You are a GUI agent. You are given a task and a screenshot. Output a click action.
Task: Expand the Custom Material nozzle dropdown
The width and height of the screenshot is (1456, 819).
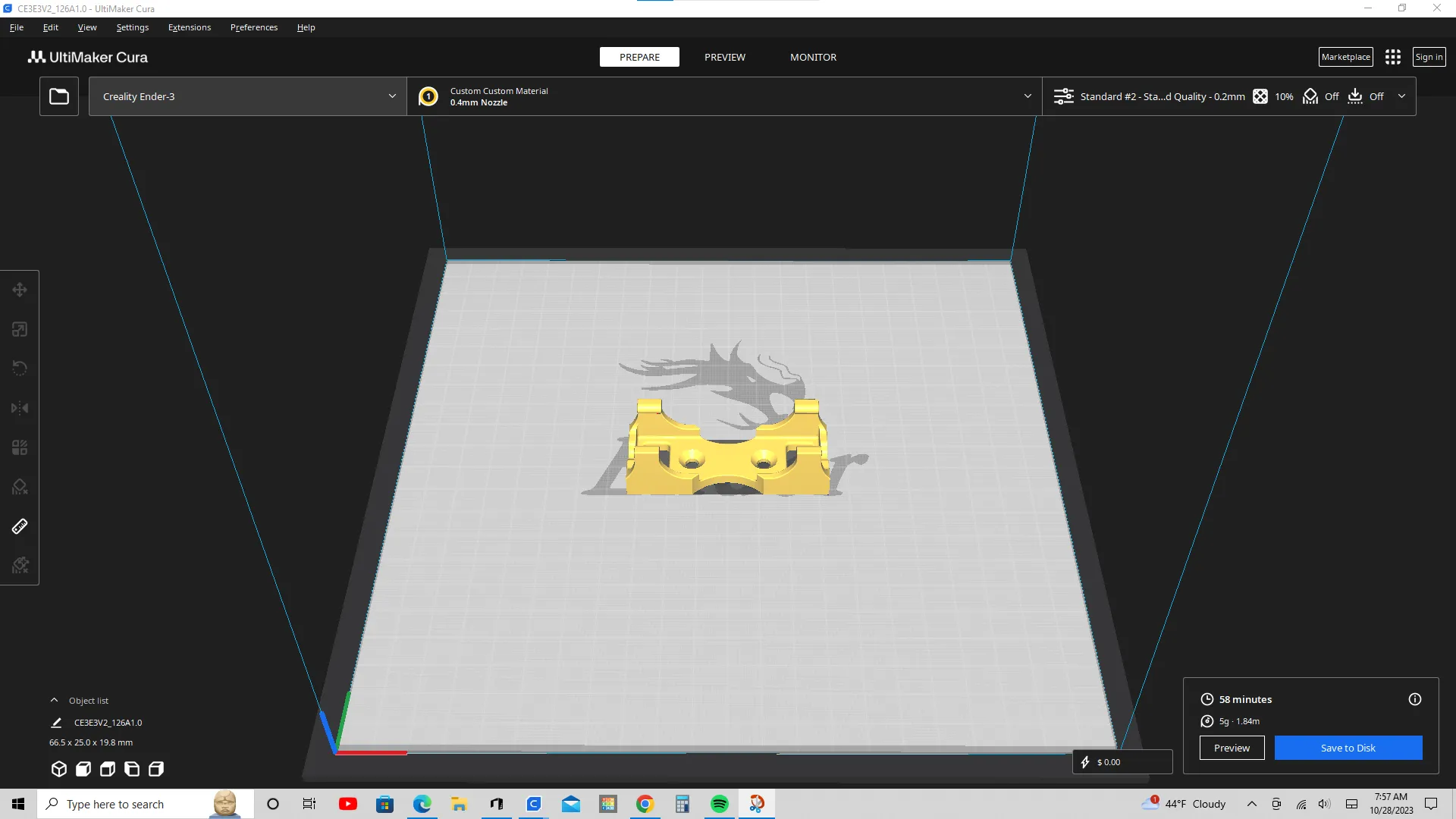pyautogui.click(x=724, y=96)
